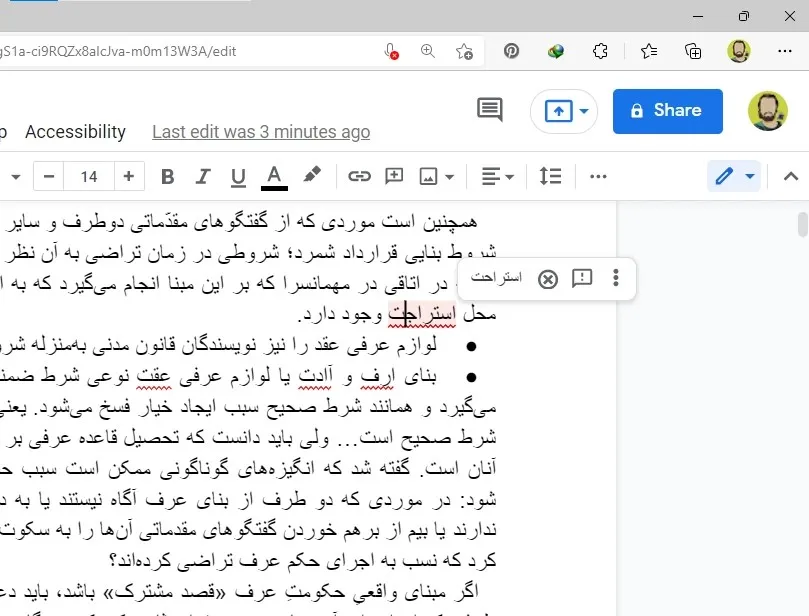Screen dimensions: 809x616
Task: Click the insert link icon
Action: click(359, 177)
